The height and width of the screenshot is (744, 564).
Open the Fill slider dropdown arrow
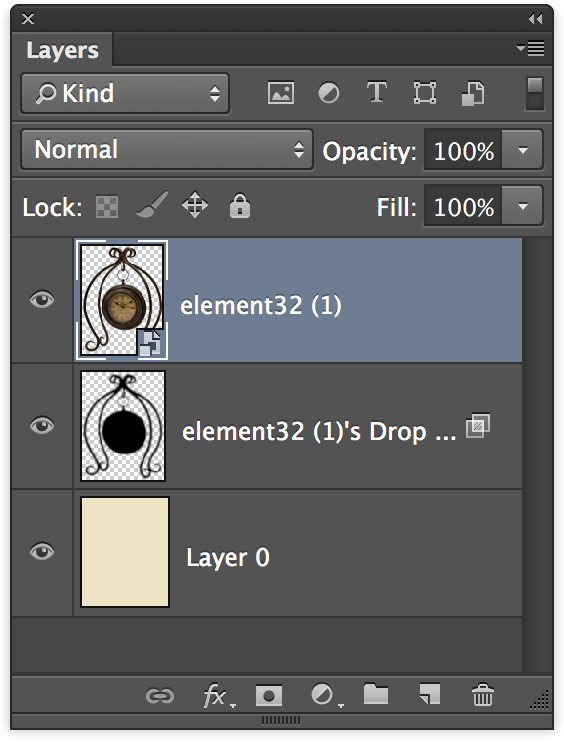[x=523, y=206]
